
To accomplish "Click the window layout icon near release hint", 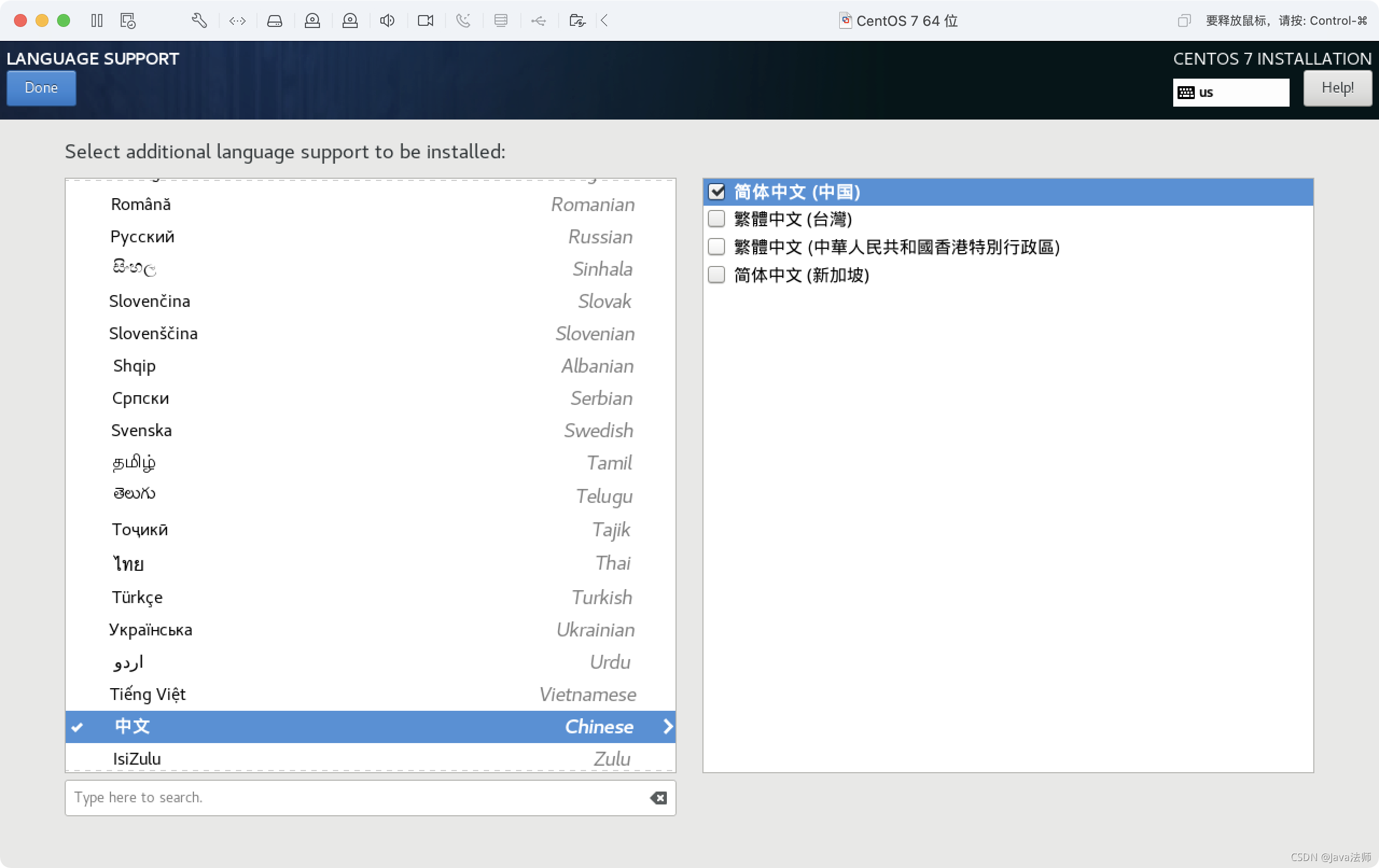I will pyautogui.click(x=1183, y=21).
